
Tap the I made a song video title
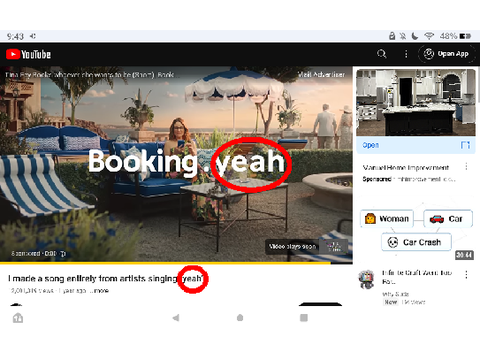tap(105, 278)
